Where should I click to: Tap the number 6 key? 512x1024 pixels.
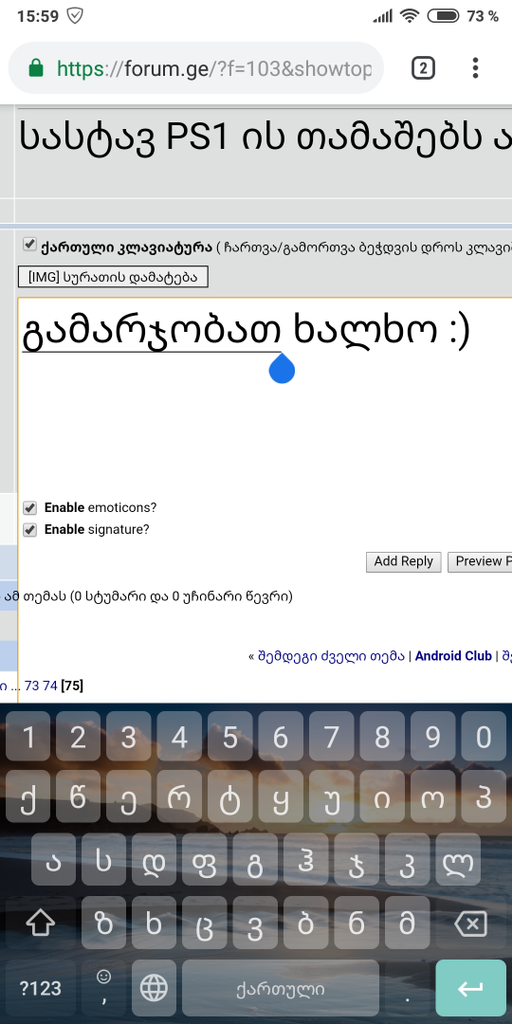(281, 737)
